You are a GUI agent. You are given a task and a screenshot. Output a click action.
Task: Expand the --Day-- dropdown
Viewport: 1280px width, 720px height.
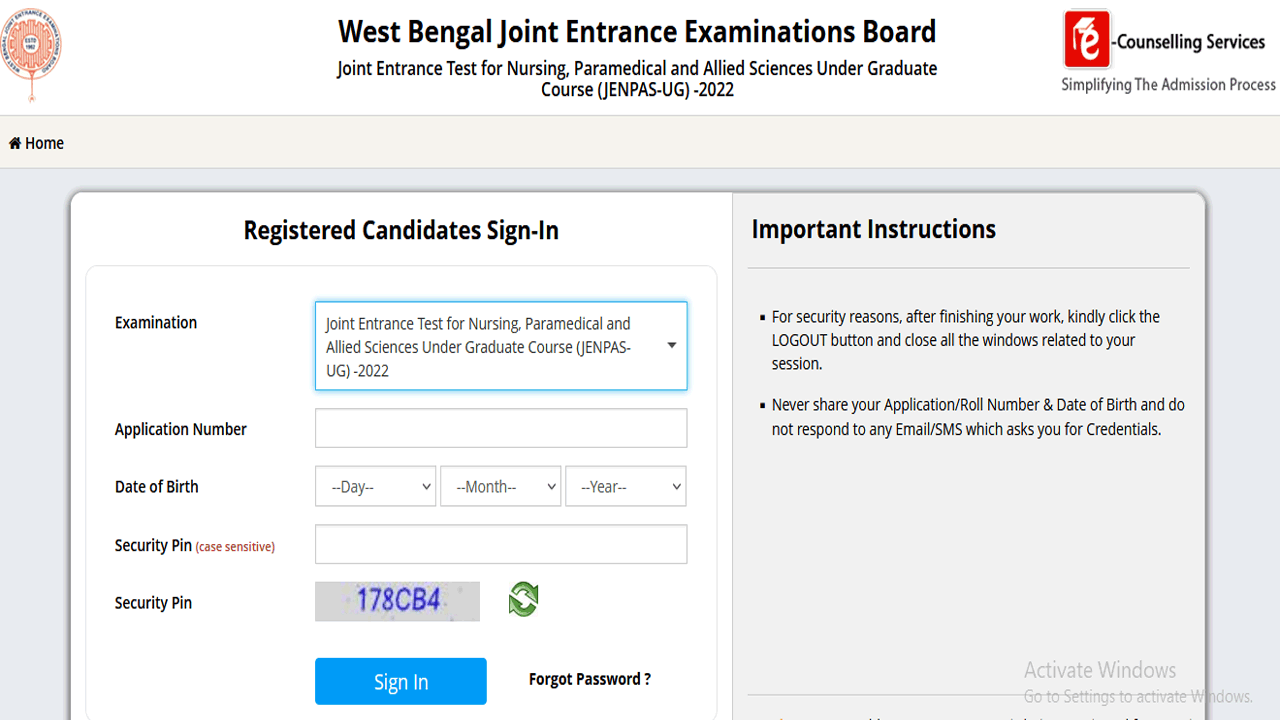coord(375,486)
